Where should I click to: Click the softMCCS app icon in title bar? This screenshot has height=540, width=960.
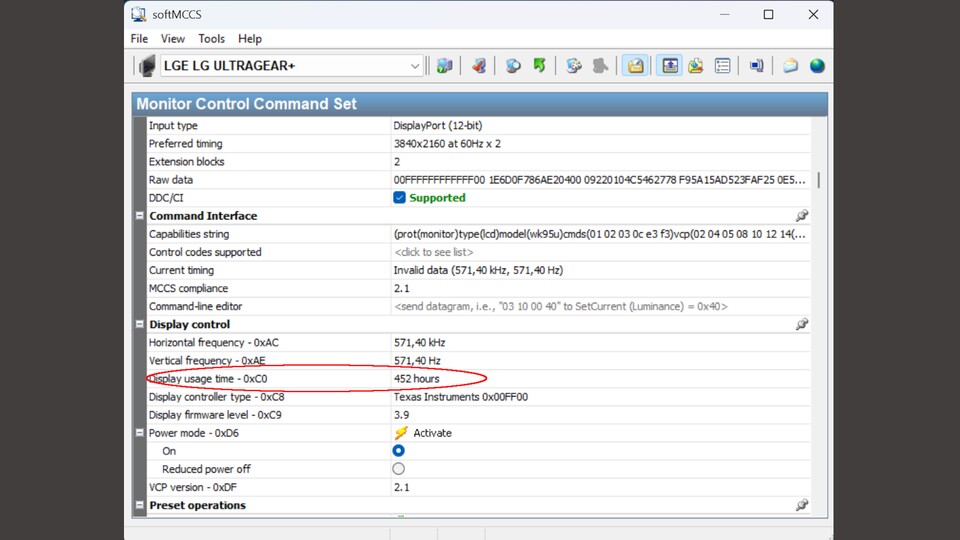[x=139, y=14]
